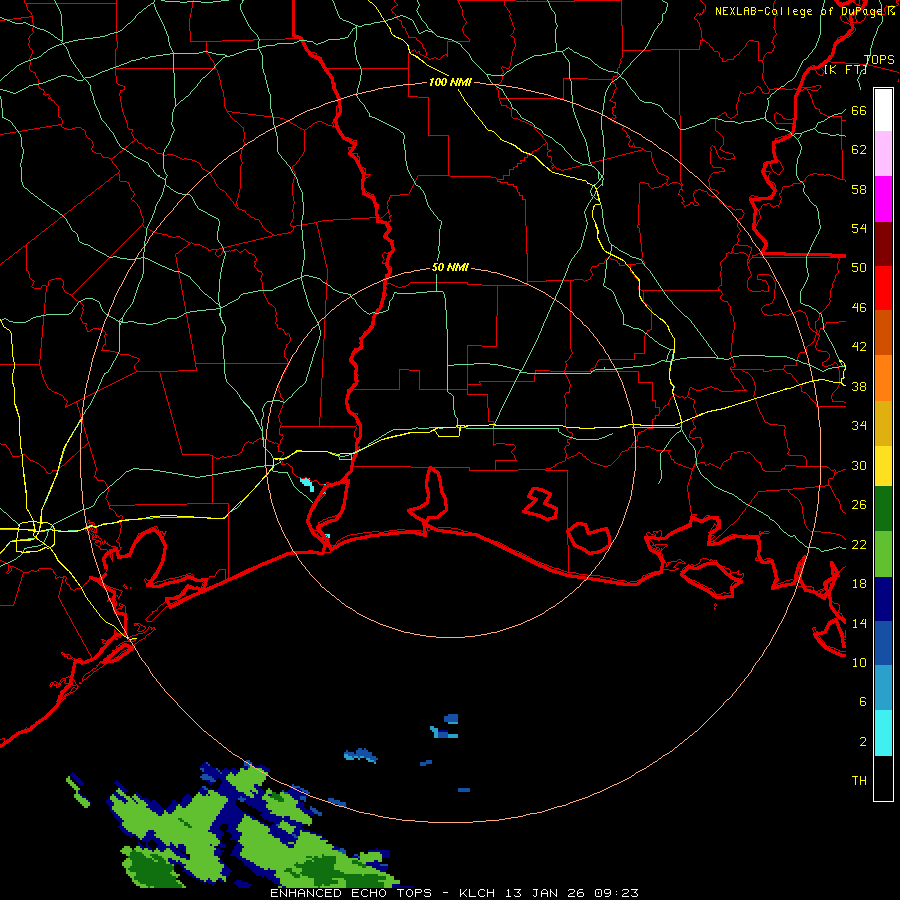900x900 pixels.
Task: Click the legend value '10'
Action: pyautogui.click(x=859, y=662)
